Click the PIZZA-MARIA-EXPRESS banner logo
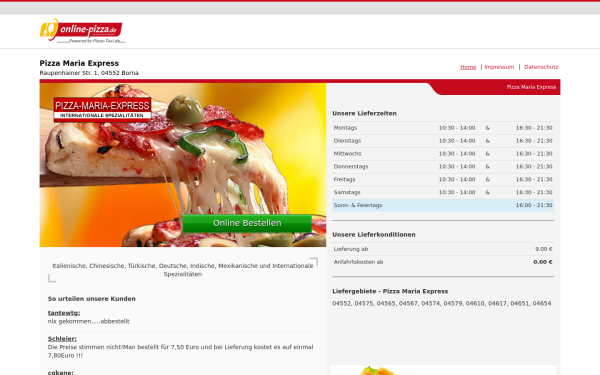This screenshot has height=375, width=600. 102,109
